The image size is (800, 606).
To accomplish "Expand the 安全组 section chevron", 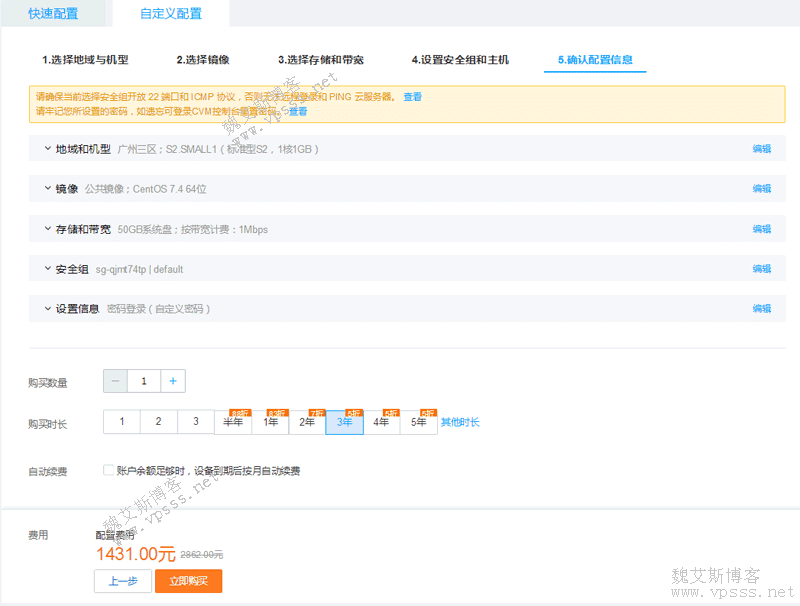I will pyautogui.click(x=47, y=269).
